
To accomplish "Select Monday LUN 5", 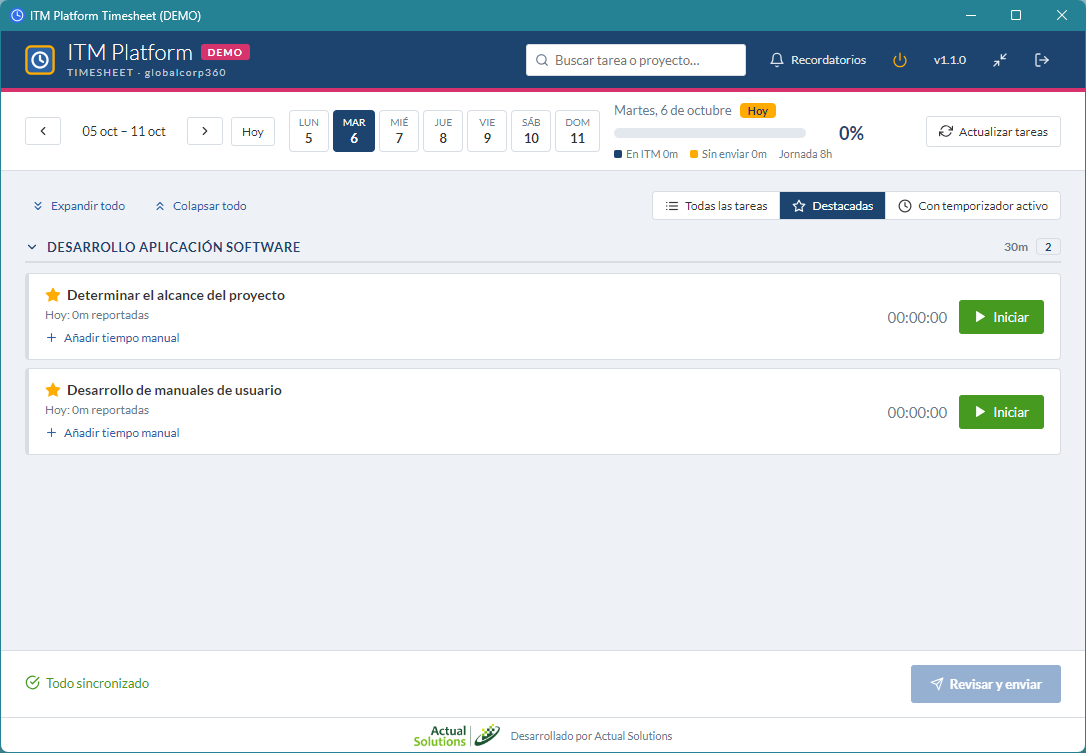I will 309,131.
